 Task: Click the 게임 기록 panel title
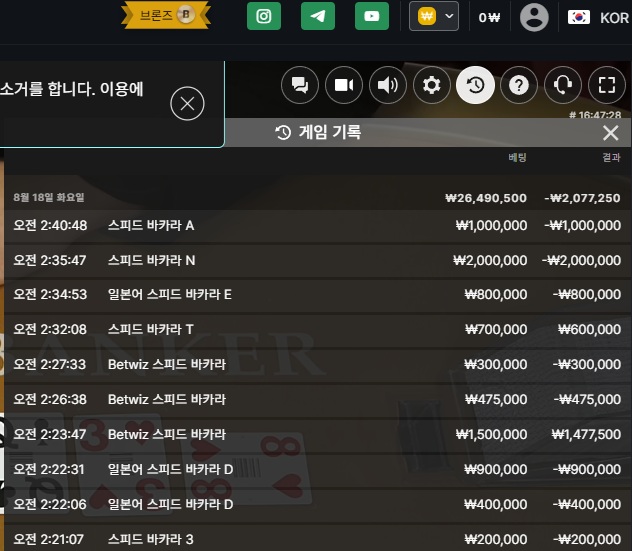(x=330, y=132)
